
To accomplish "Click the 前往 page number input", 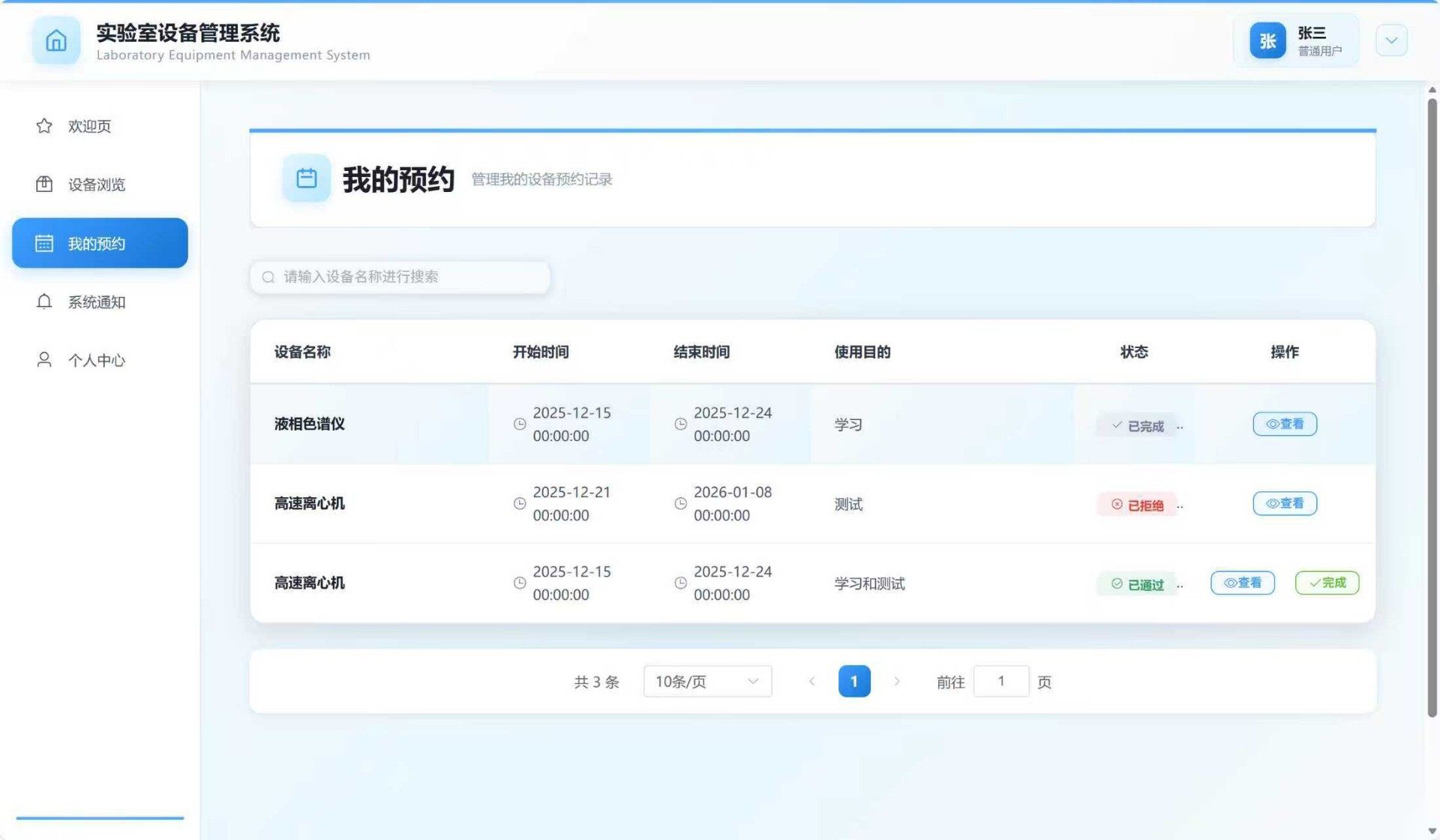I will click(x=1000, y=681).
